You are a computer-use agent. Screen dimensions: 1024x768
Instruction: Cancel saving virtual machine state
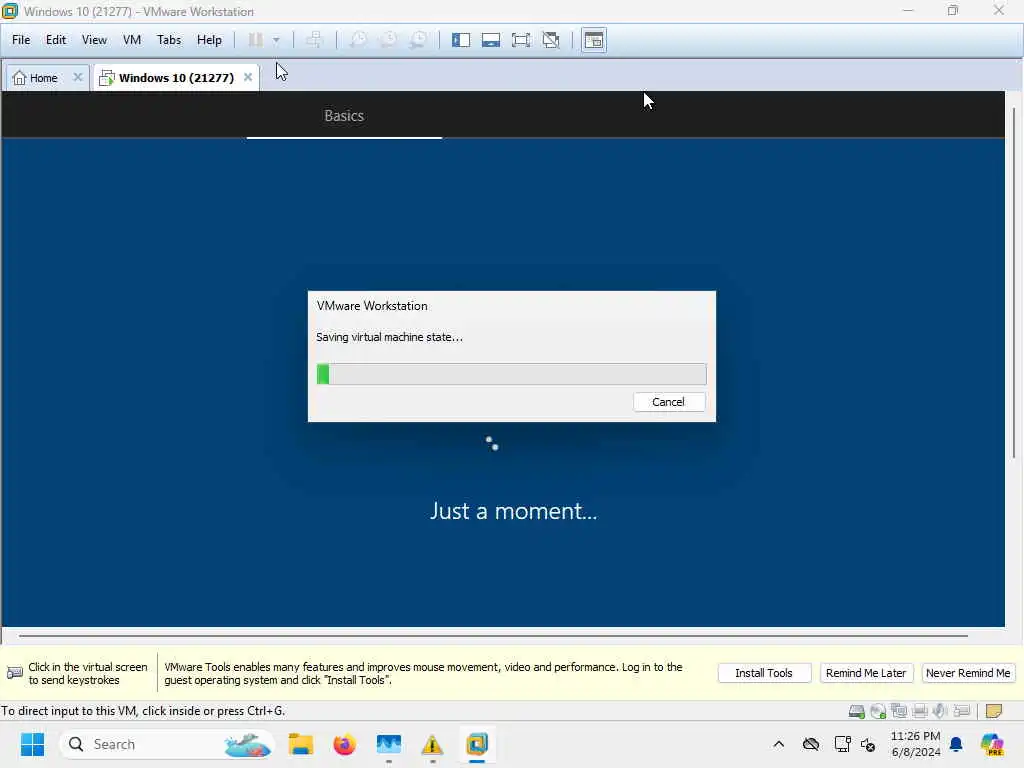pos(669,402)
